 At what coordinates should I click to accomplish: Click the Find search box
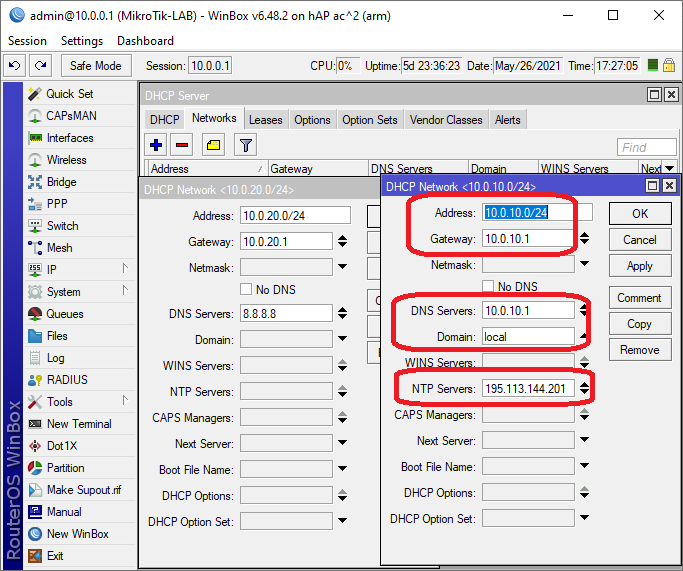(647, 147)
